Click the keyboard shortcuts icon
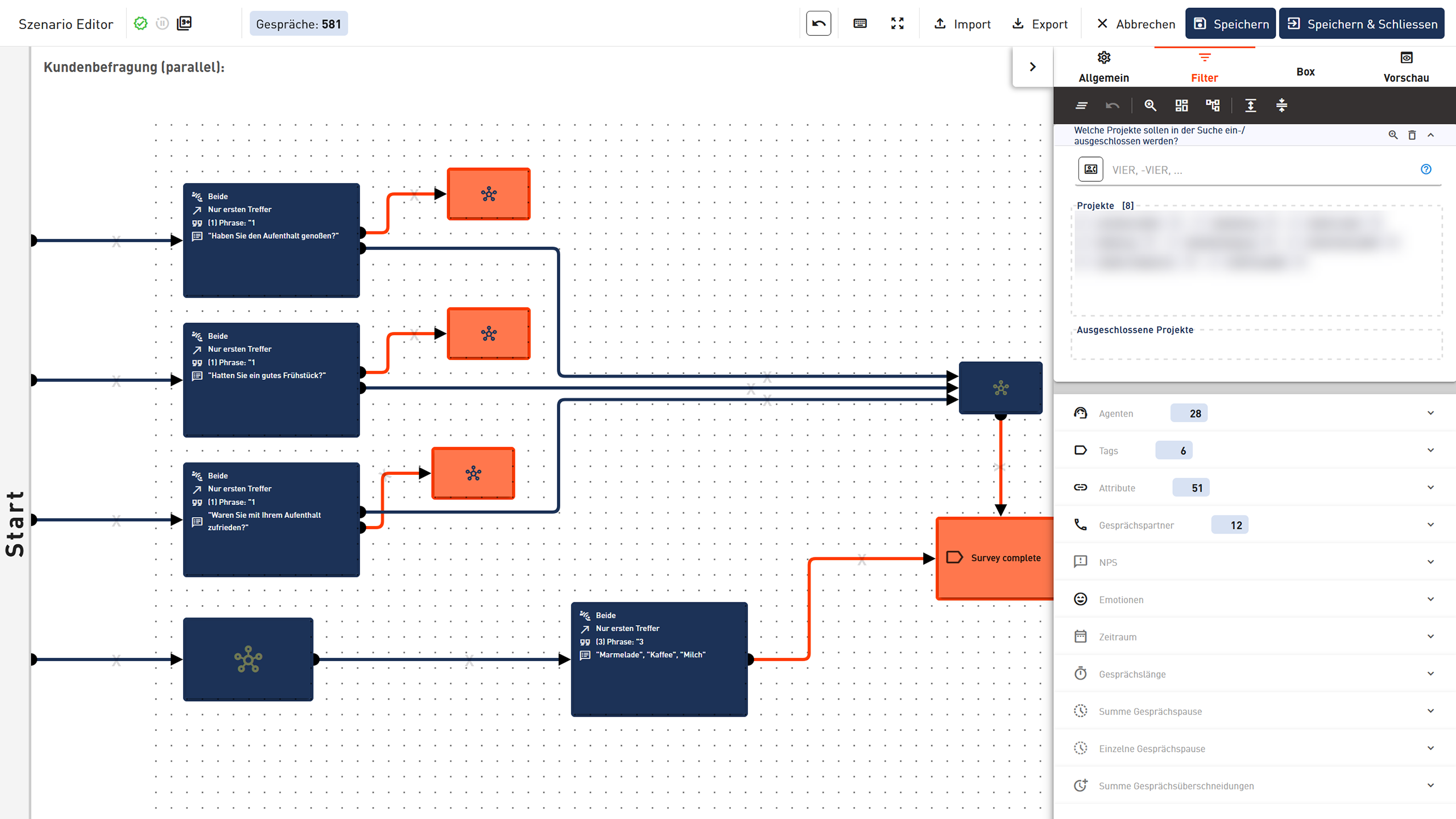The width and height of the screenshot is (1456, 819). (860, 23)
